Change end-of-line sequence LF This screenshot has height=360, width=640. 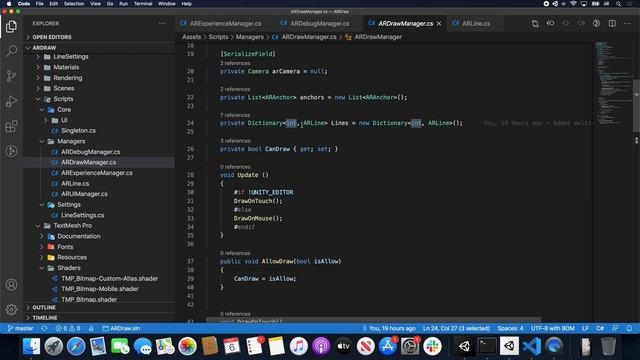585,328
